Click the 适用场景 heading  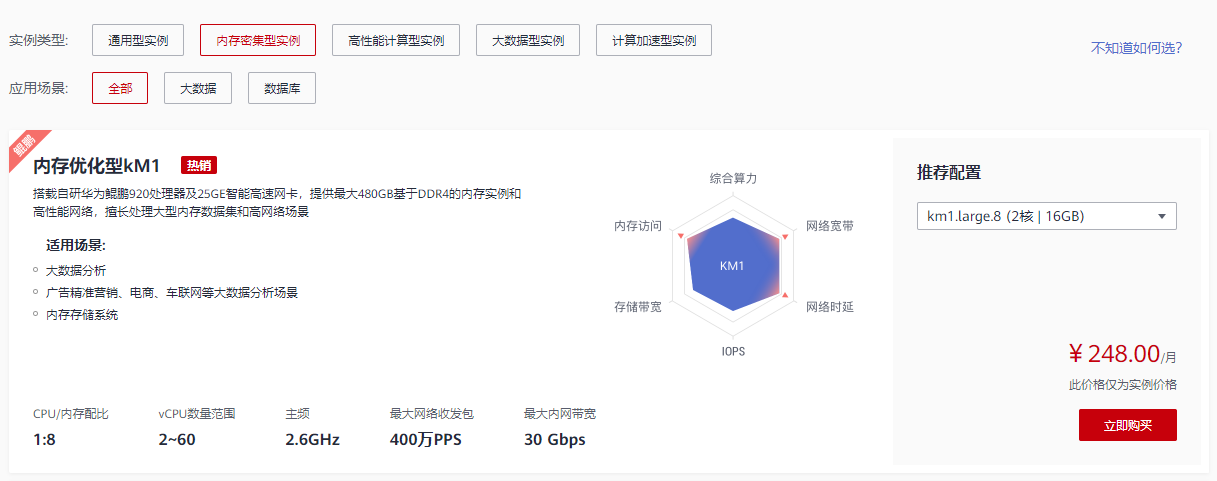point(76,245)
